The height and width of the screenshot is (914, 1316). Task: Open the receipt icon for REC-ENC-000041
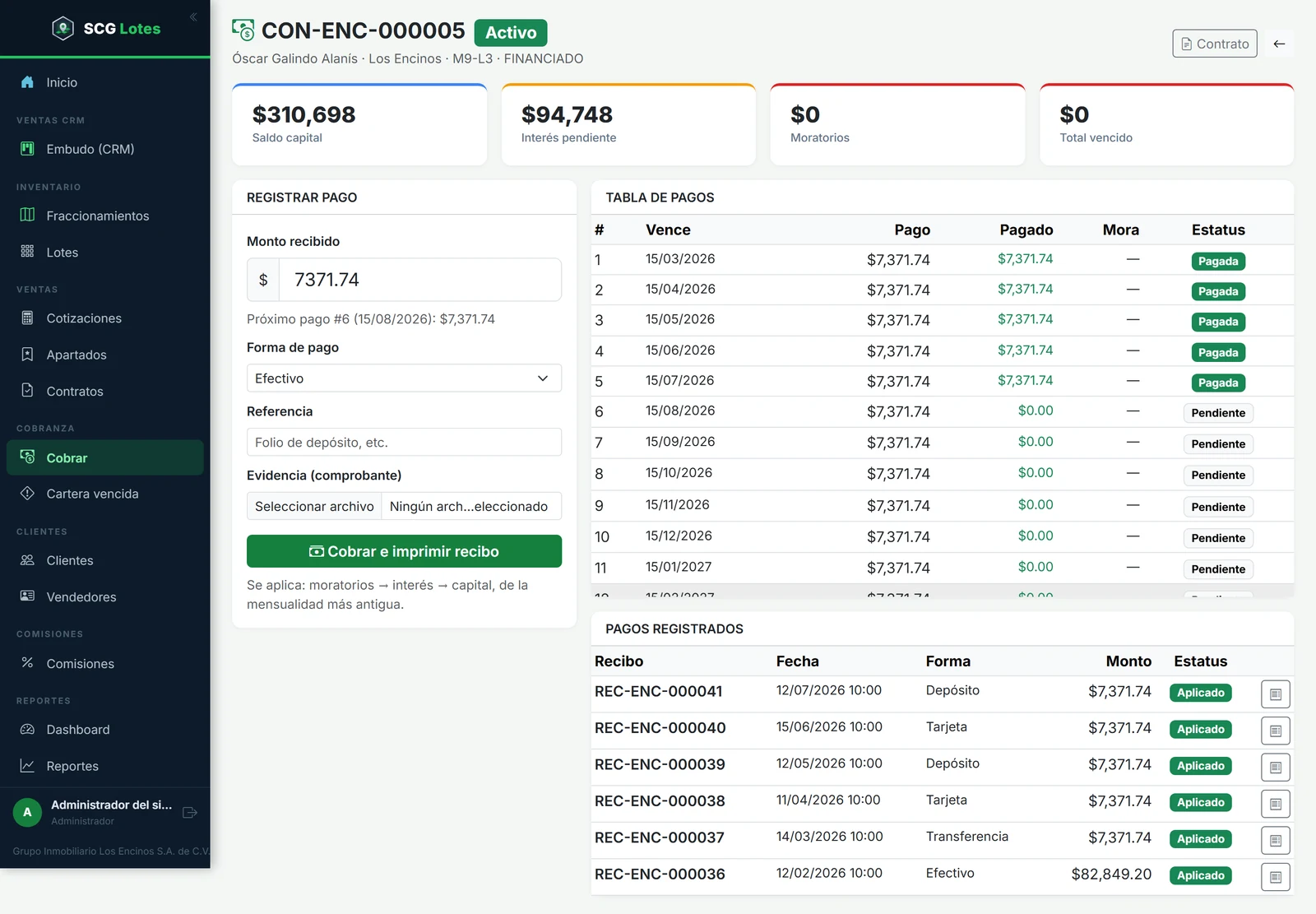click(1275, 694)
